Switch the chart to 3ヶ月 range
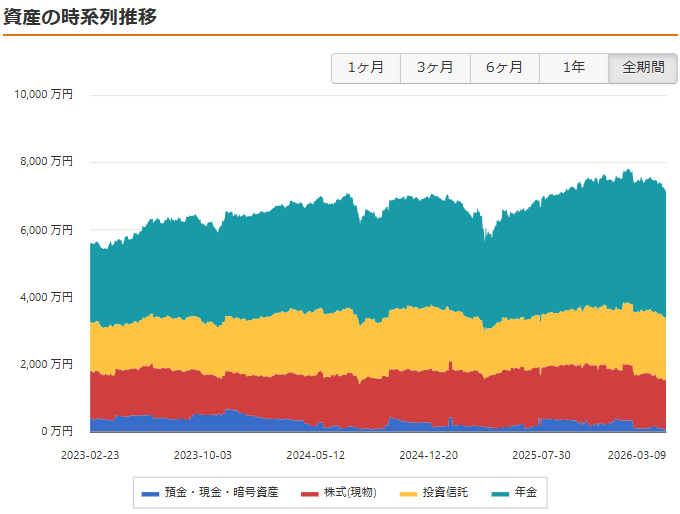The height and width of the screenshot is (514, 680). 435,68
